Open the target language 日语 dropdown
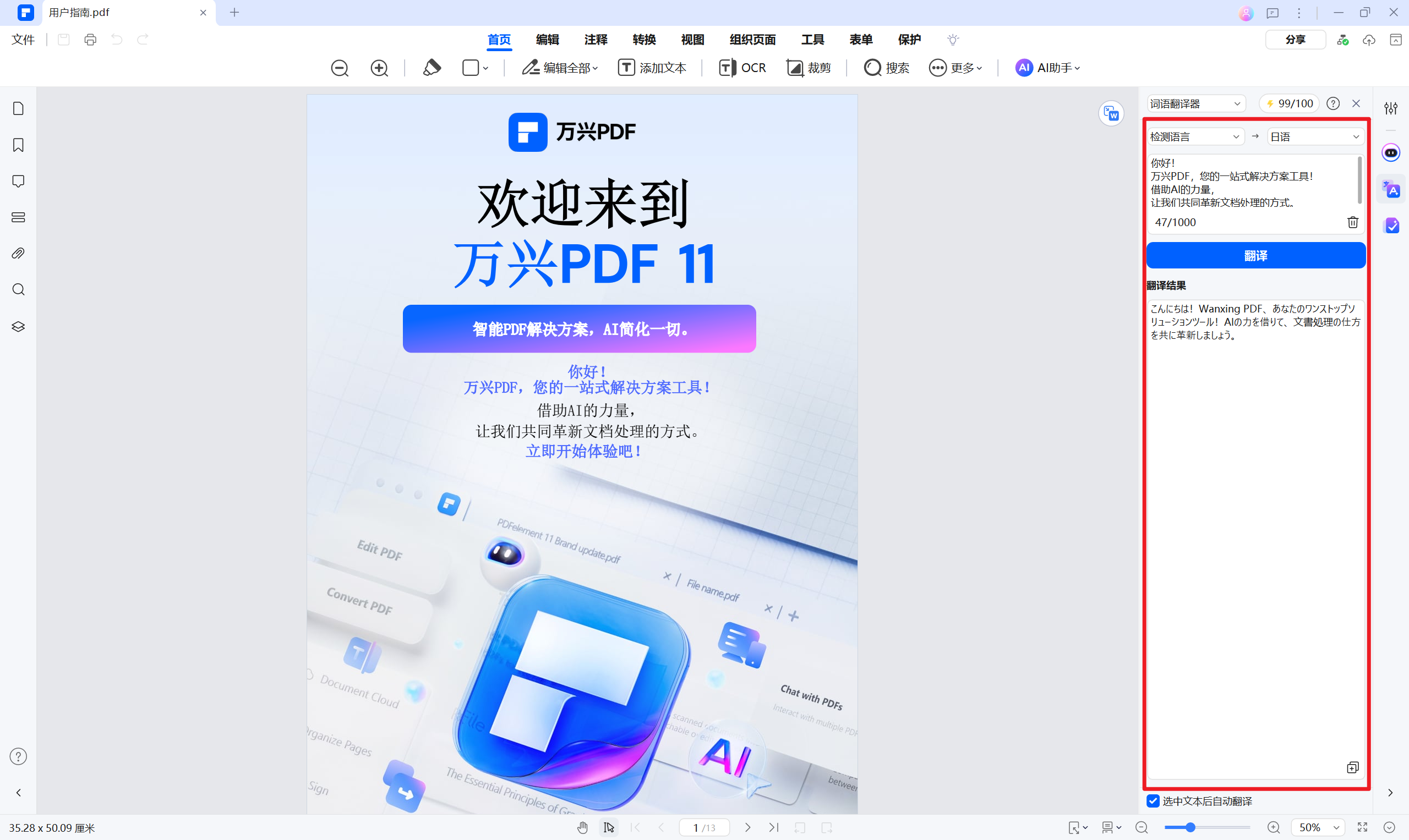Image resolution: width=1409 pixels, height=840 pixels. pos(1314,137)
